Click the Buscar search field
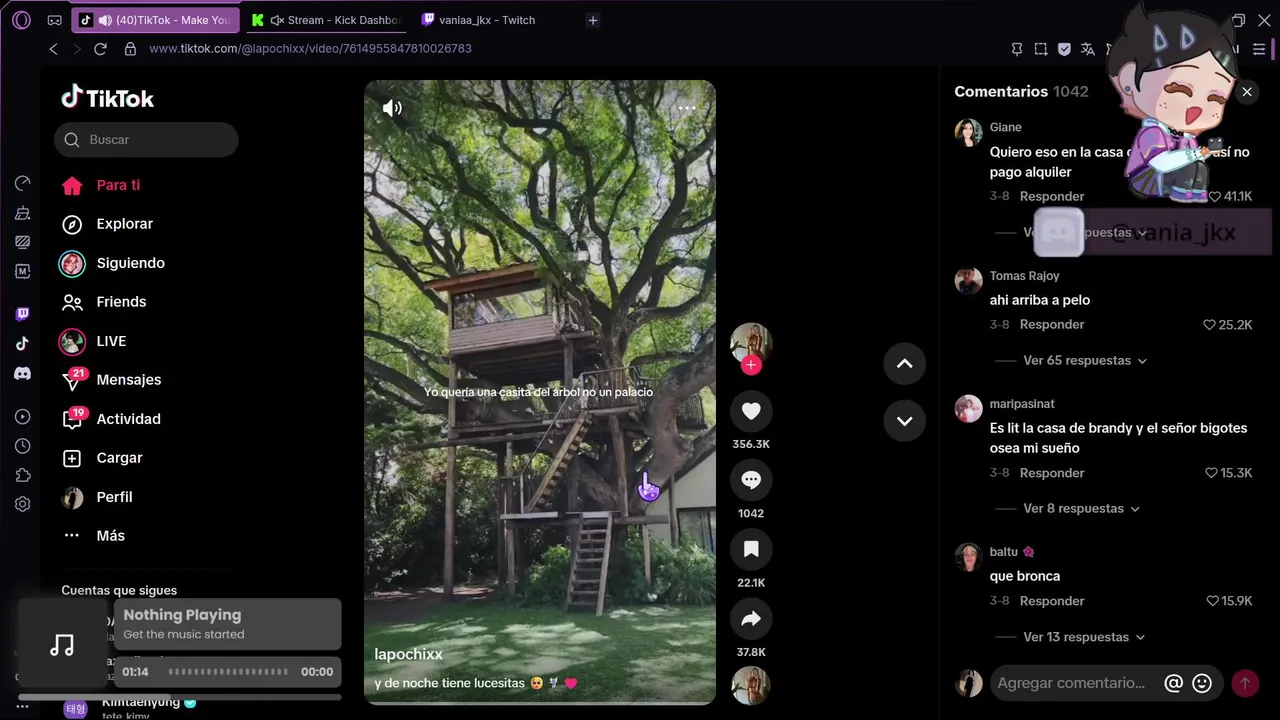This screenshot has height=720, width=1280. click(x=146, y=140)
